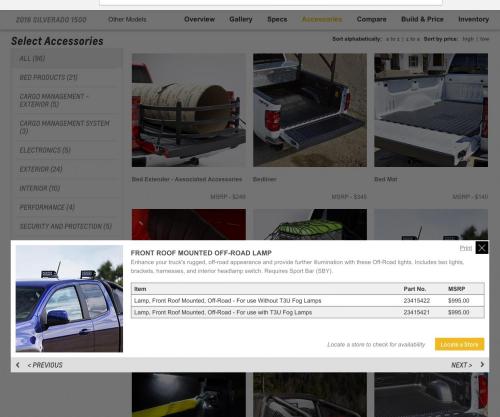
Task: Select the Electronics category
Action: point(45,150)
